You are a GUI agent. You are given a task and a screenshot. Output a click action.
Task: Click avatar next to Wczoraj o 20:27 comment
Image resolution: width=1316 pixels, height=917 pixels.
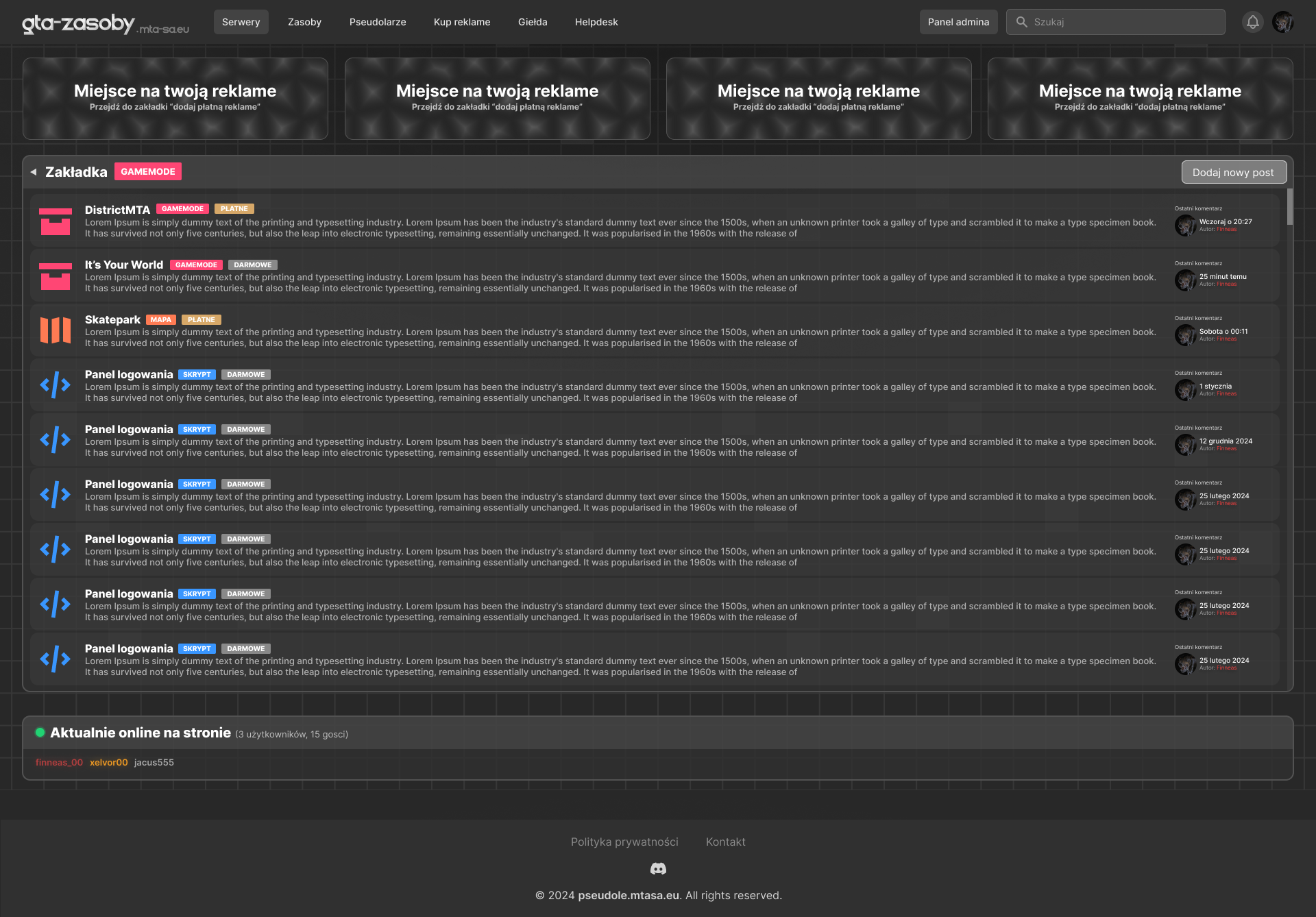[1185, 225]
